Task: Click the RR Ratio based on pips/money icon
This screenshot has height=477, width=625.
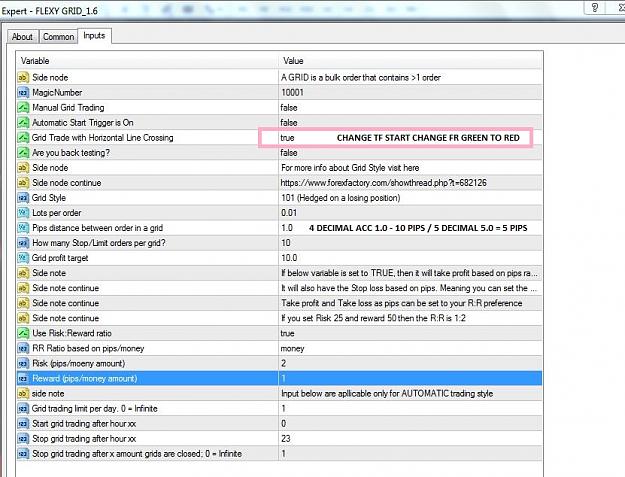Action: 23,348
